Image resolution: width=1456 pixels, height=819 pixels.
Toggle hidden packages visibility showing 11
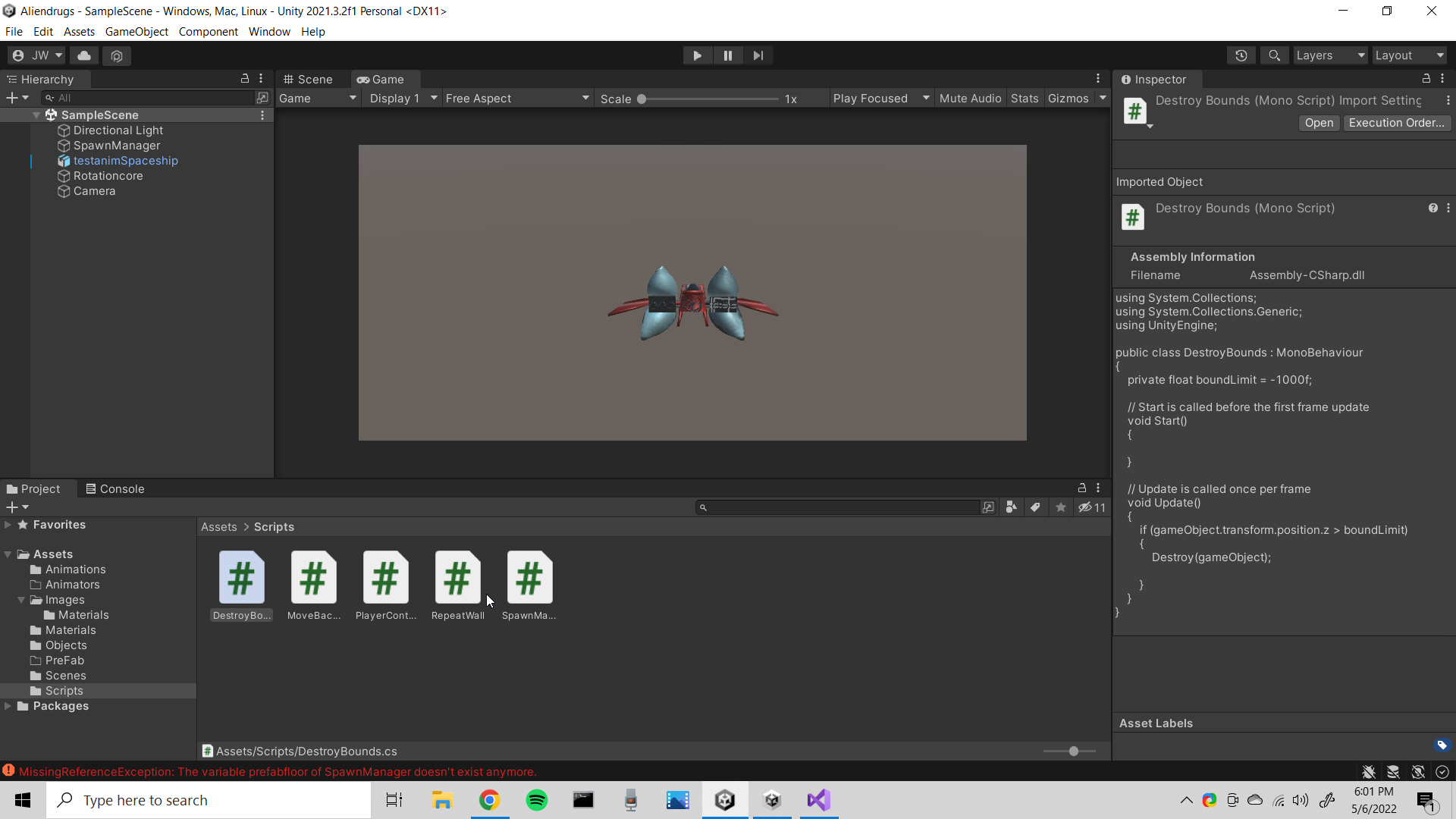tap(1092, 507)
